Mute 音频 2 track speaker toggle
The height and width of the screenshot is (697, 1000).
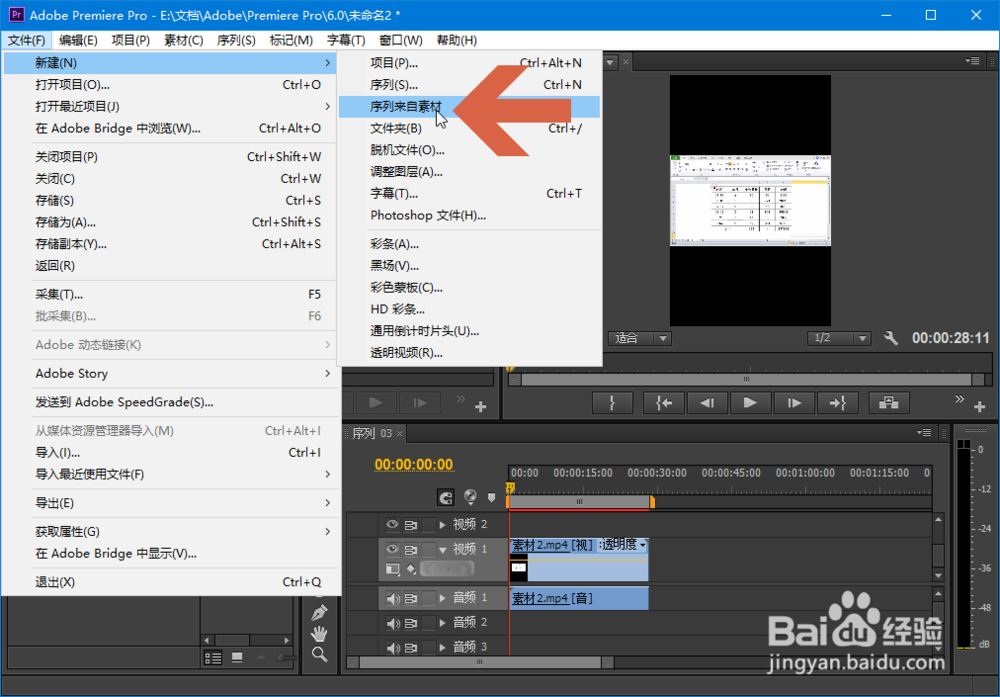(393, 622)
